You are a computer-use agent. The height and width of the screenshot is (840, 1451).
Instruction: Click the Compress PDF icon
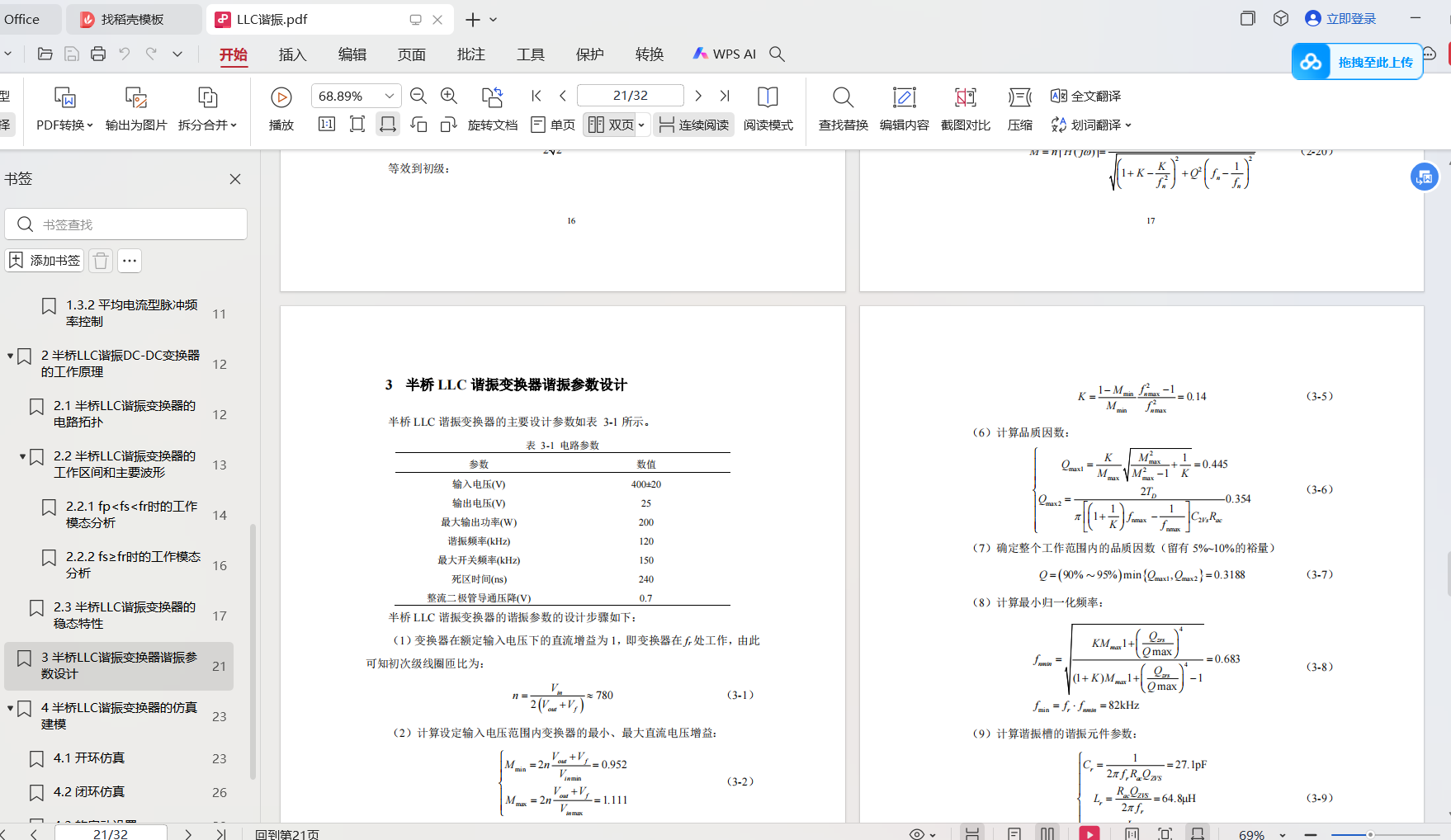tap(1019, 109)
